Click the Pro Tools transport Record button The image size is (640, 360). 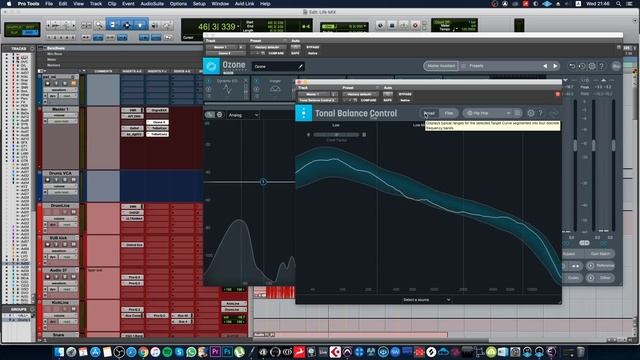[x=415, y=25]
